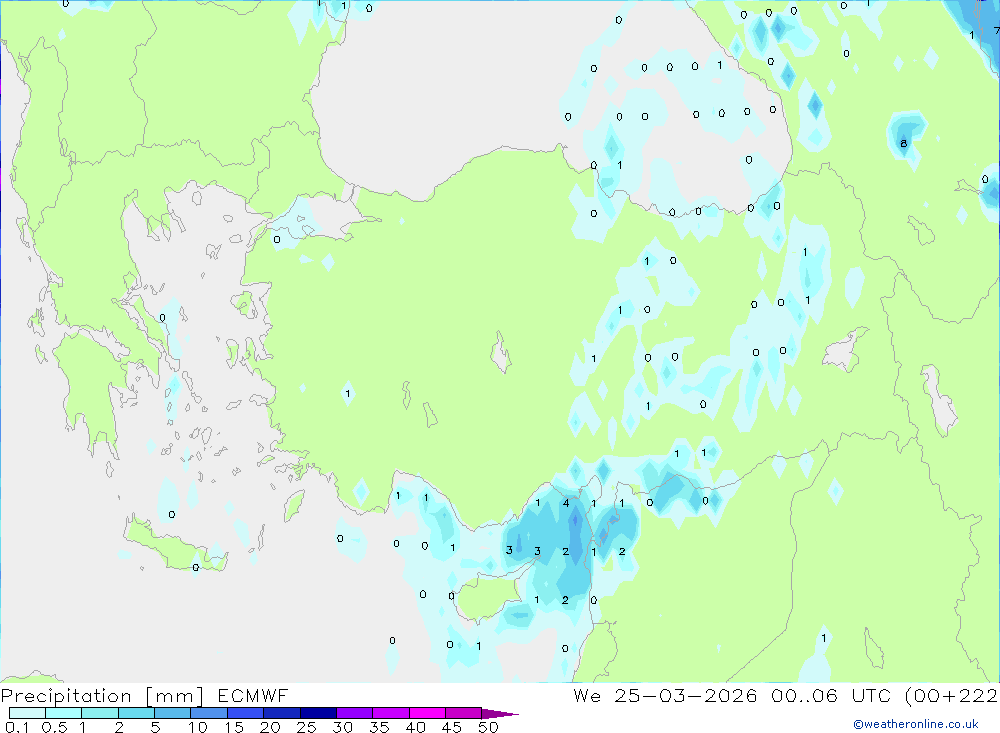Viewport: 1000px width, 733px height.
Task: Click the '45' legend scale label
Action: (452, 727)
